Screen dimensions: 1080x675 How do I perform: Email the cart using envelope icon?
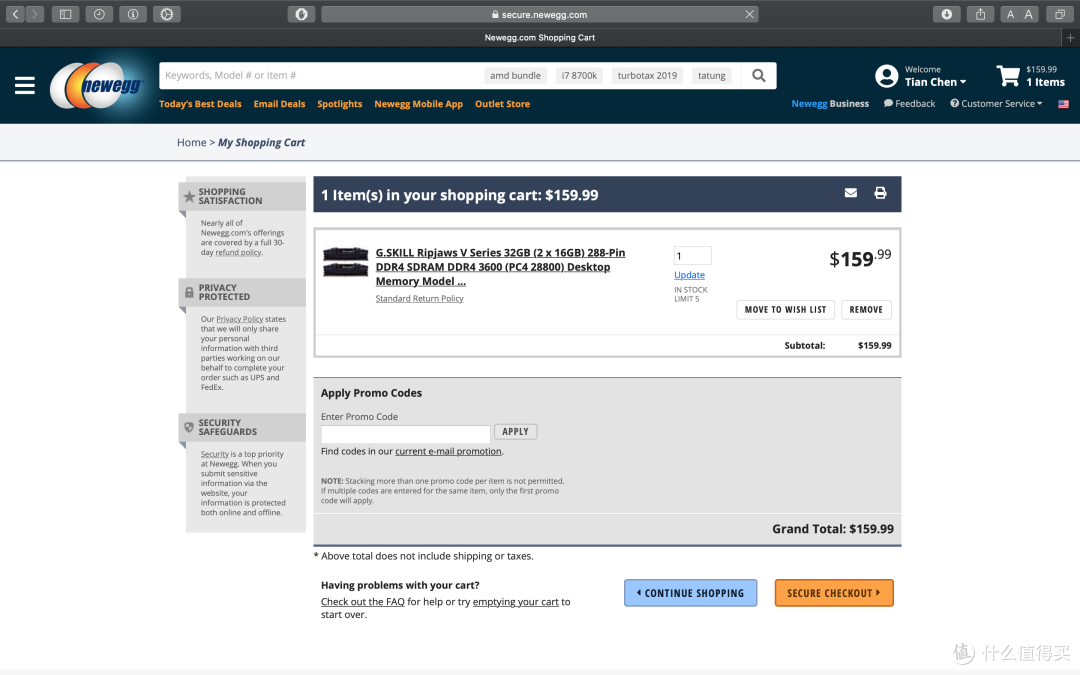pos(851,193)
